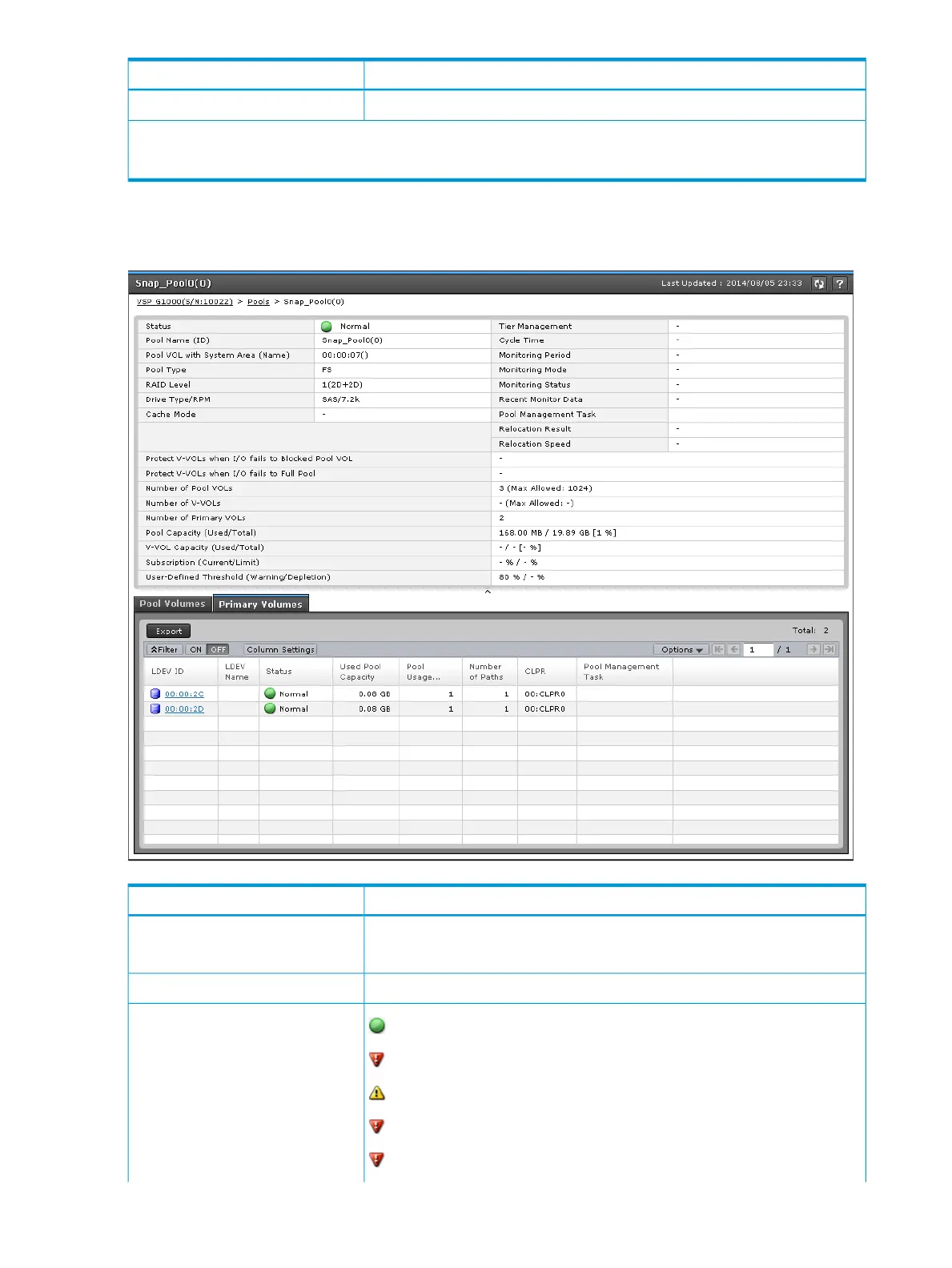
Task: Click the Pool Capacity value 168.00 MB / 19.89 GB
Action: pyautogui.click(x=557, y=532)
